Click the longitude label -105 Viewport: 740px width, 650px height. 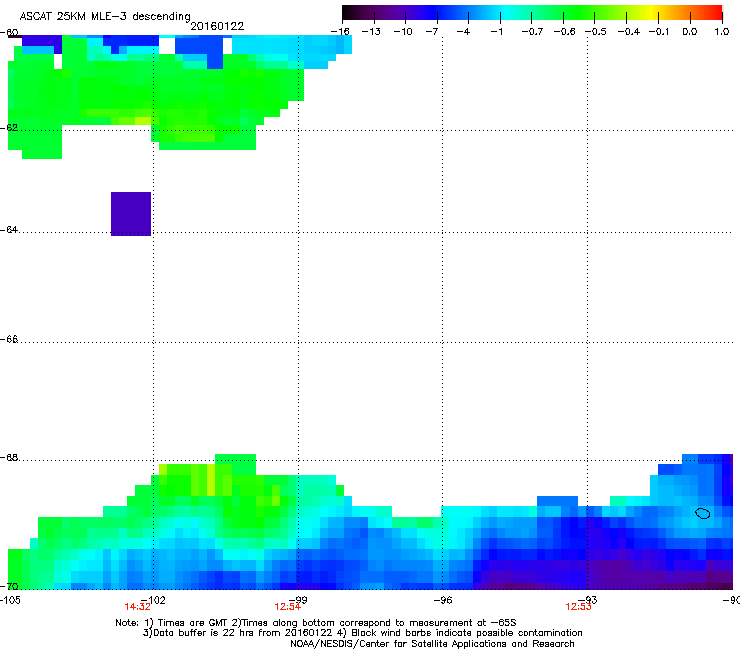pyautogui.click(x=10, y=600)
